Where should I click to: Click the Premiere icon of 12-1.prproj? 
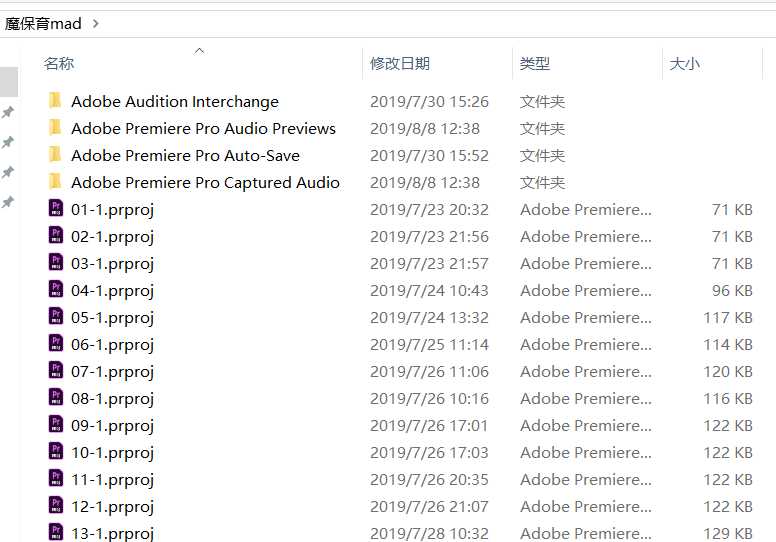56,505
